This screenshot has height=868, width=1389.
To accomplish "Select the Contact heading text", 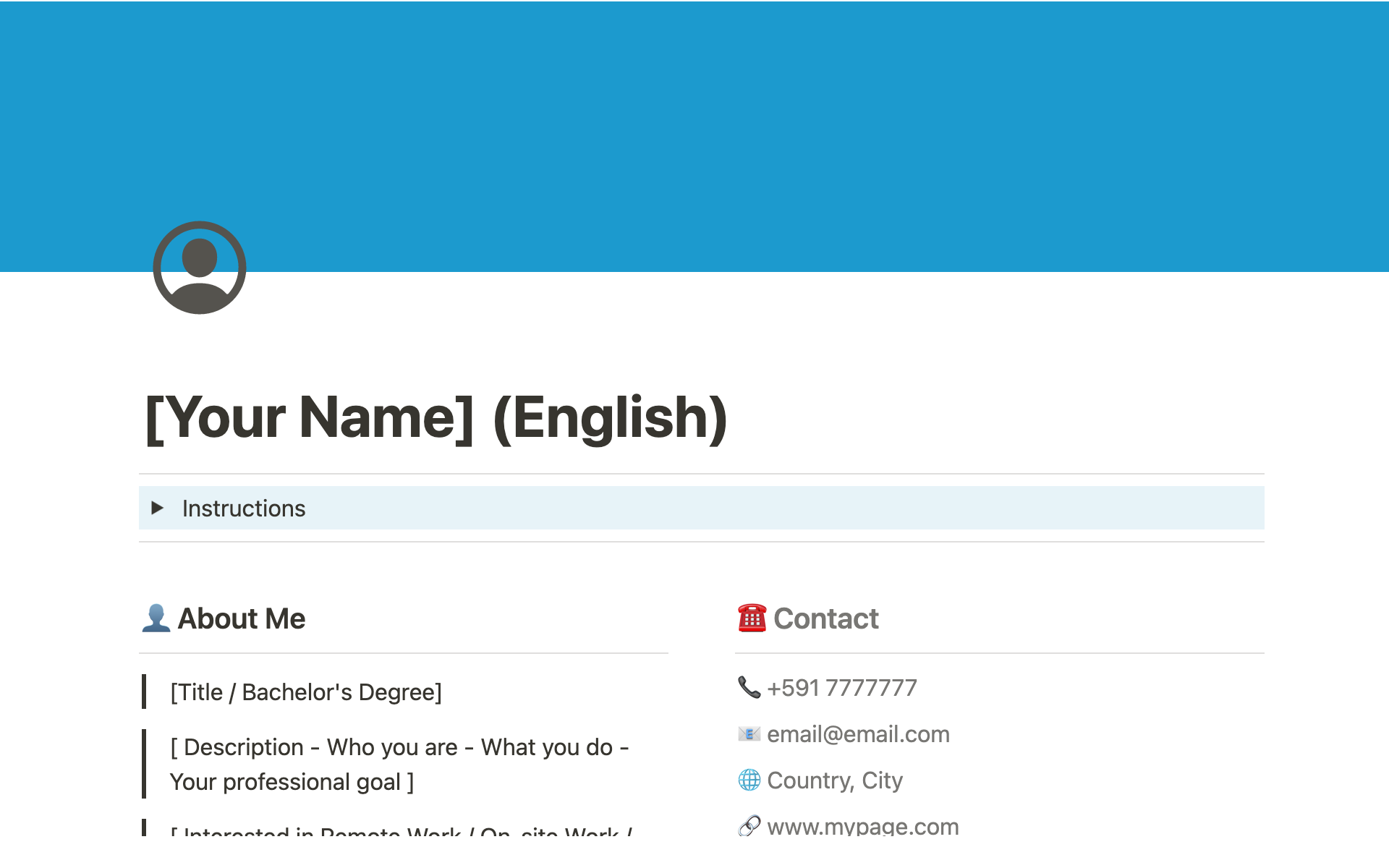I will tap(825, 619).
